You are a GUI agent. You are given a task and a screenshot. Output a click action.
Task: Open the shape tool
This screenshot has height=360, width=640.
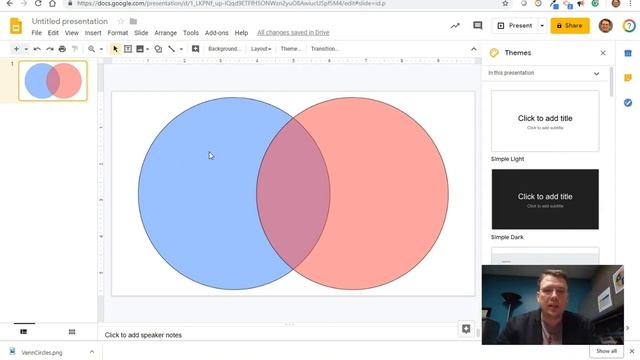(158, 49)
